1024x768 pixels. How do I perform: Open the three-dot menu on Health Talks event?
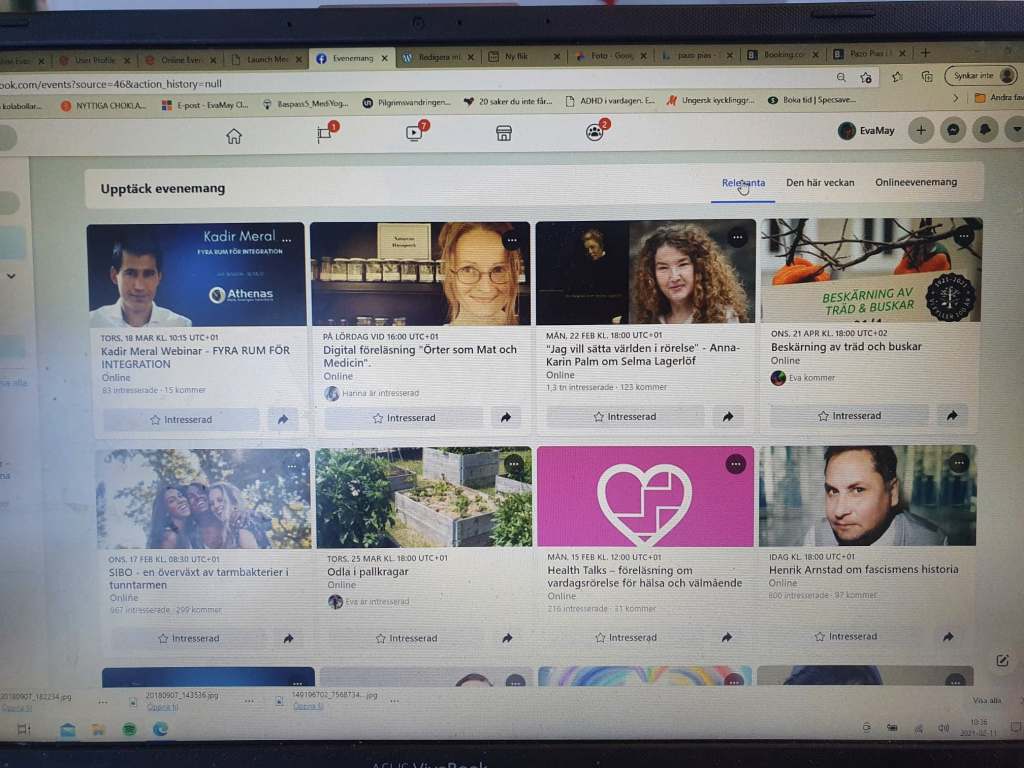(735, 464)
